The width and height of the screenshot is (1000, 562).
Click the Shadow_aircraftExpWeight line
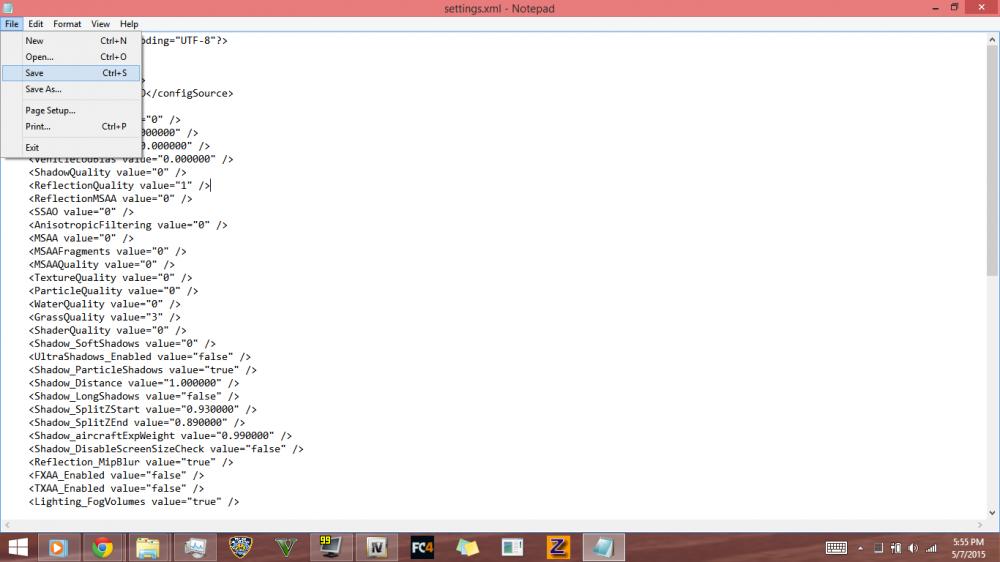click(x=159, y=436)
